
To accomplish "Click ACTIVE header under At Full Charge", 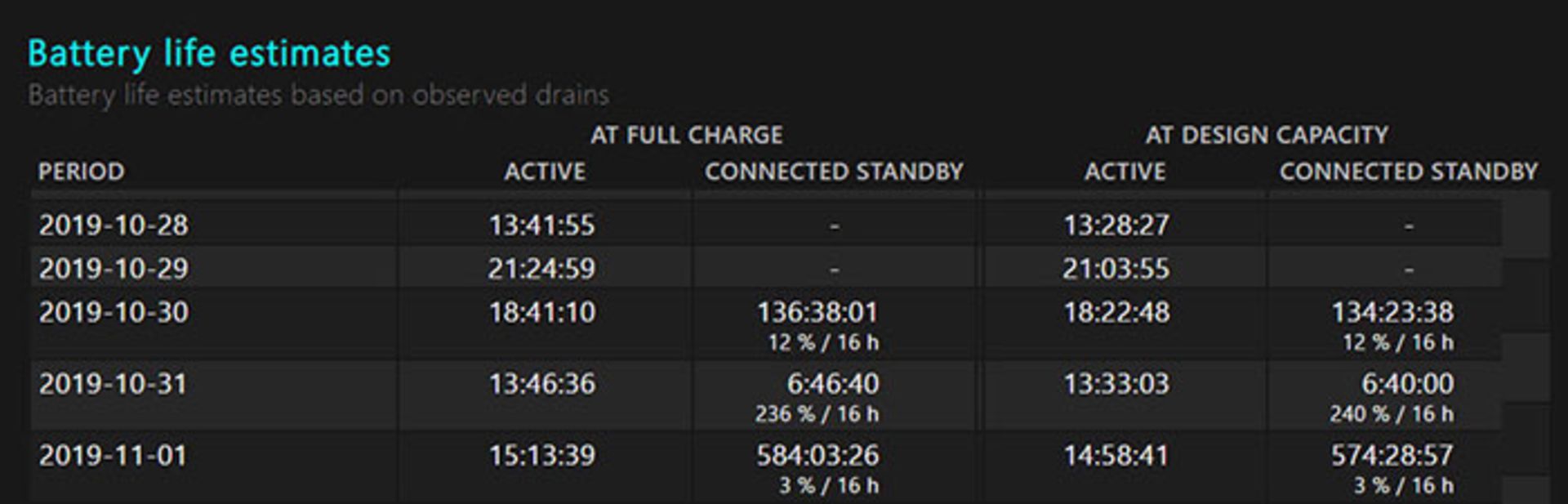I will tap(545, 172).
